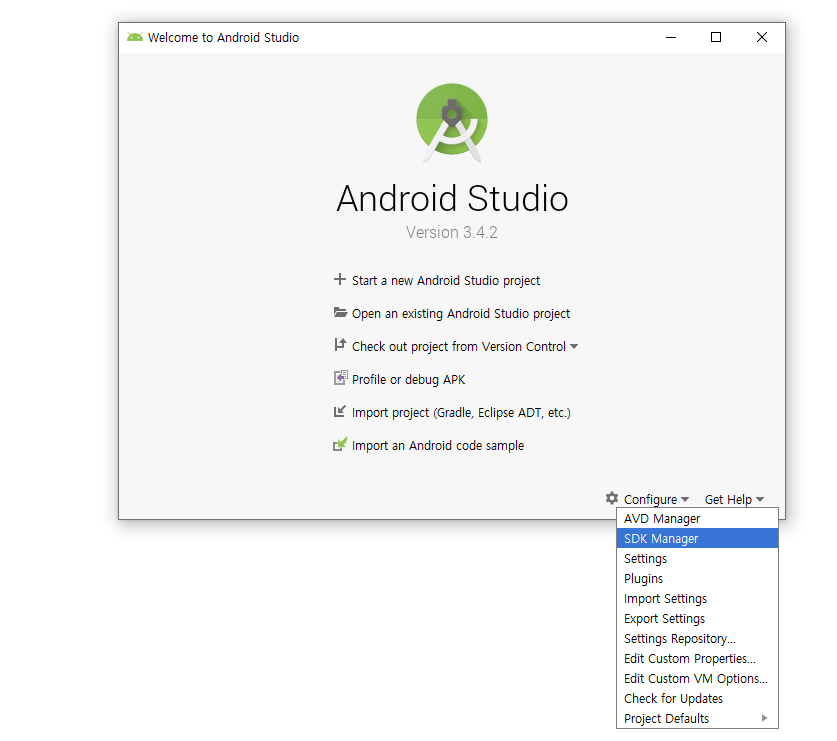Choose Plugins menu entry
Image resolution: width=837 pixels, height=741 pixels.
click(697, 579)
